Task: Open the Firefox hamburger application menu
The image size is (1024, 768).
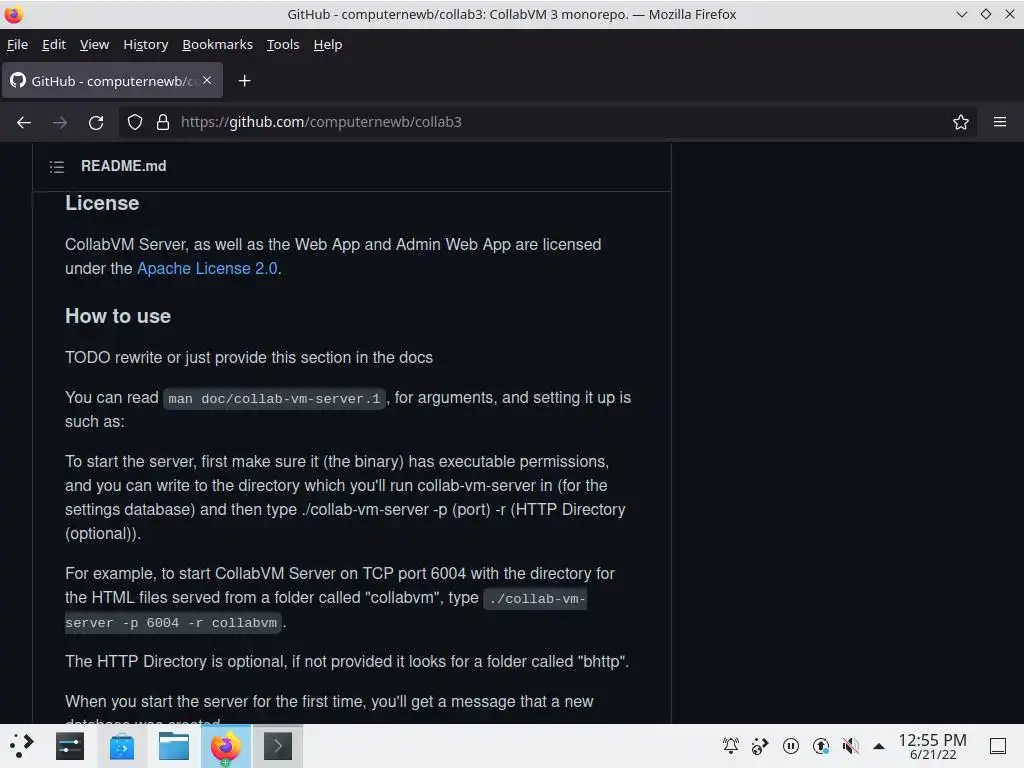Action: pos(999,122)
